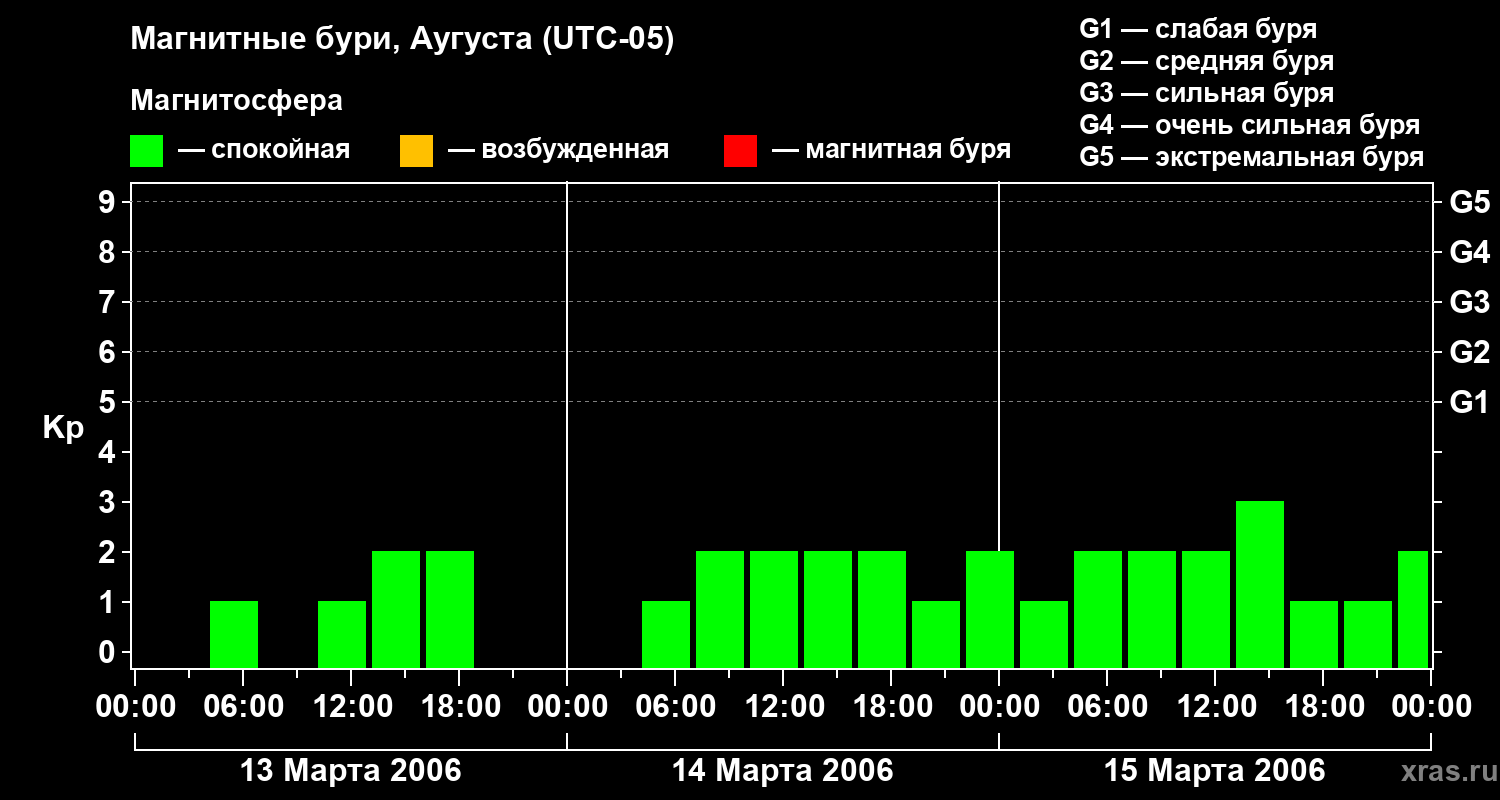The width and height of the screenshot is (1500, 800).
Task: Click the green 'спокойная' legend swatch
Action: tap(147, 151)
